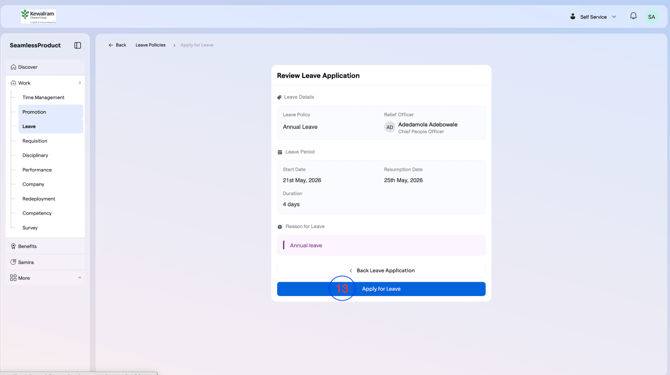Click the Leave Period calendar icon
This screenshot has width=670, height=375.
(x=280, y=152)
